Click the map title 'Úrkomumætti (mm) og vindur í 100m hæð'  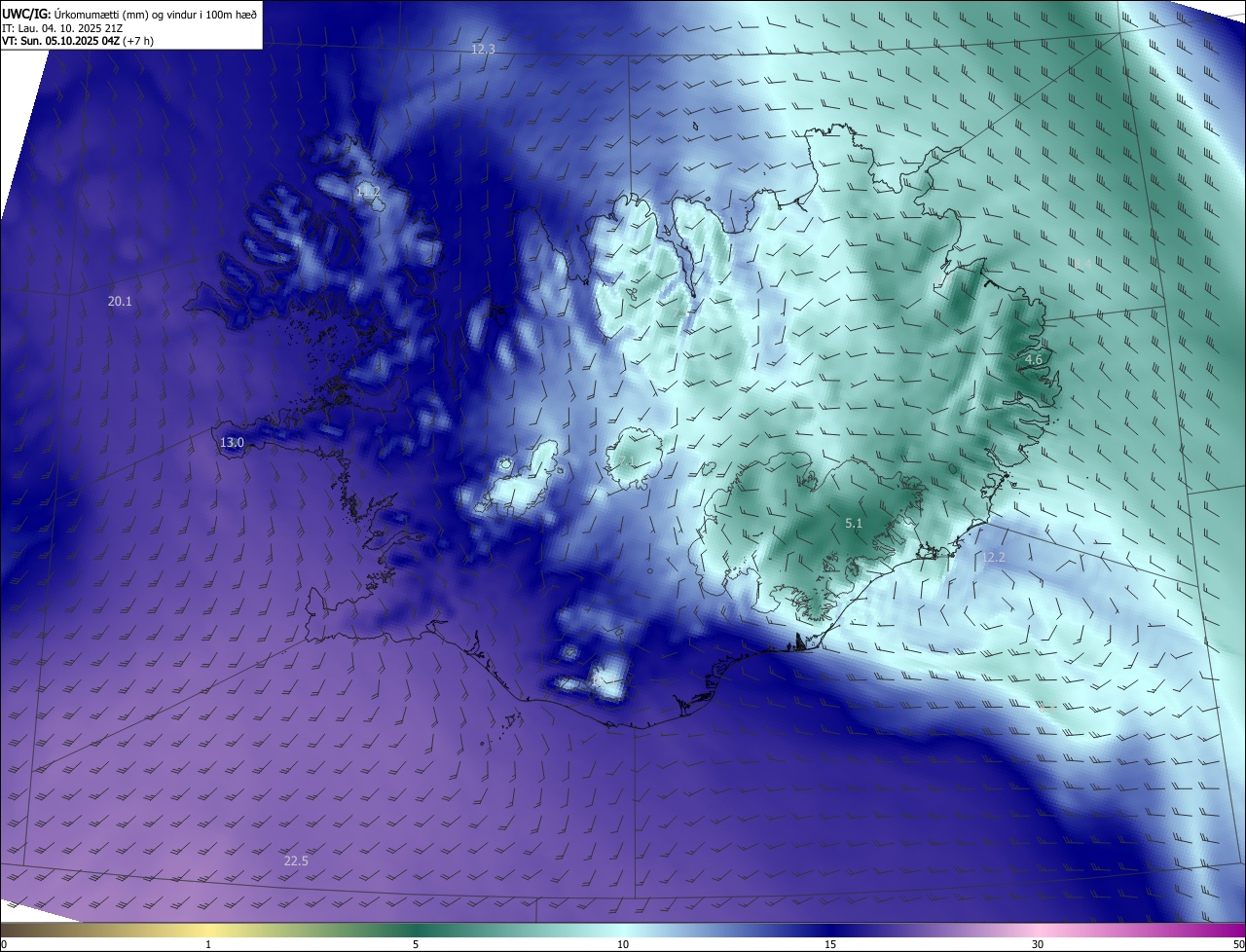click(157, 14)
